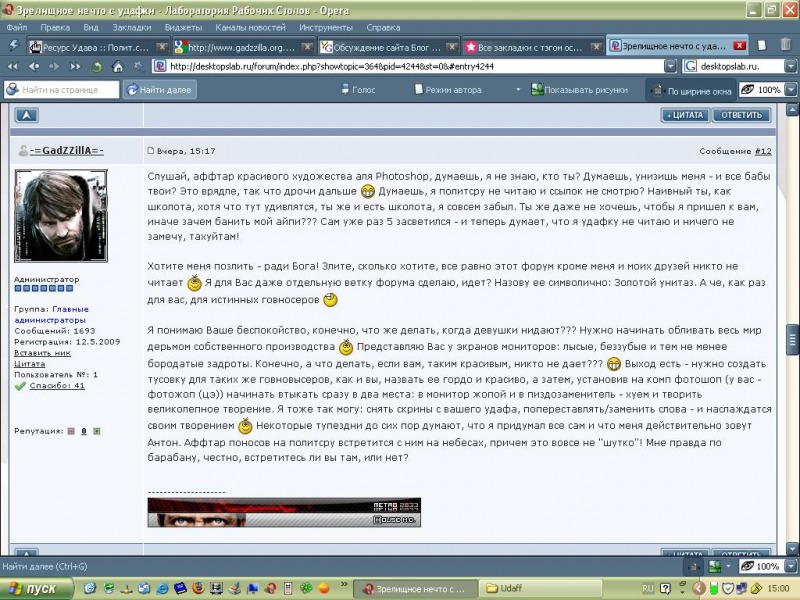Image resolution: width=800 pixels, height=600 pixels.
Task: Click the Home icon in navigation bar
Action: (x=117, y=67)
